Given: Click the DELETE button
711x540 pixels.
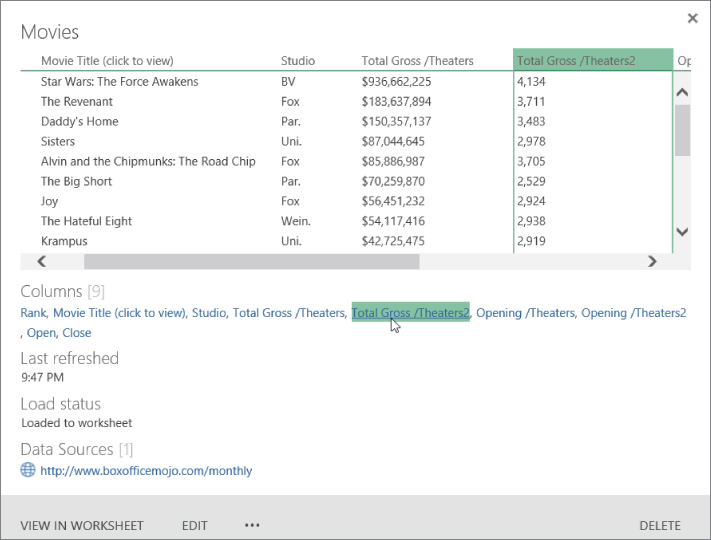Looking at the screenshot, I should (x=660, y=525).
